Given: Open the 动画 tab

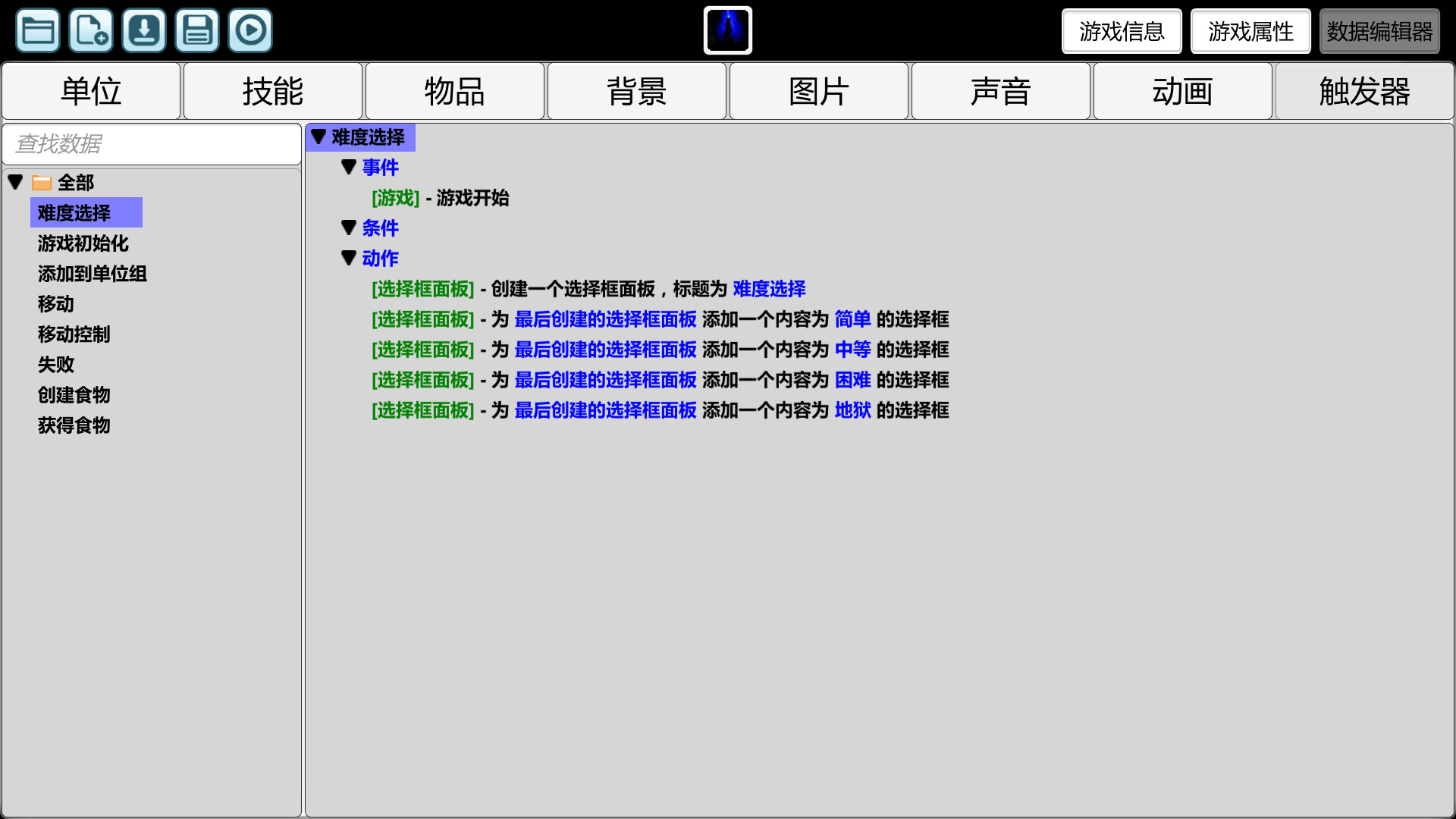Looking at the screenshot, I should click(1182, 91).
